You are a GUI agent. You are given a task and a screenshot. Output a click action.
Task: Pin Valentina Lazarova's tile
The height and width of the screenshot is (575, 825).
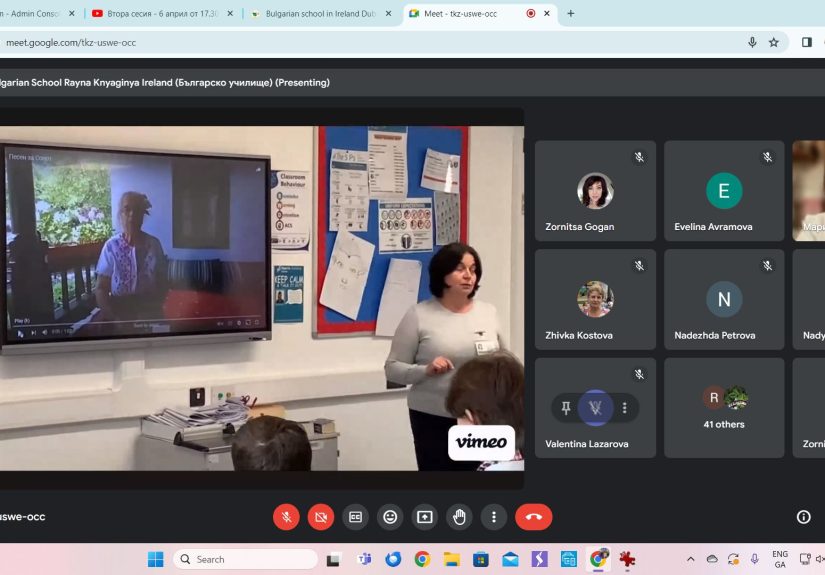tap(566, 408)
